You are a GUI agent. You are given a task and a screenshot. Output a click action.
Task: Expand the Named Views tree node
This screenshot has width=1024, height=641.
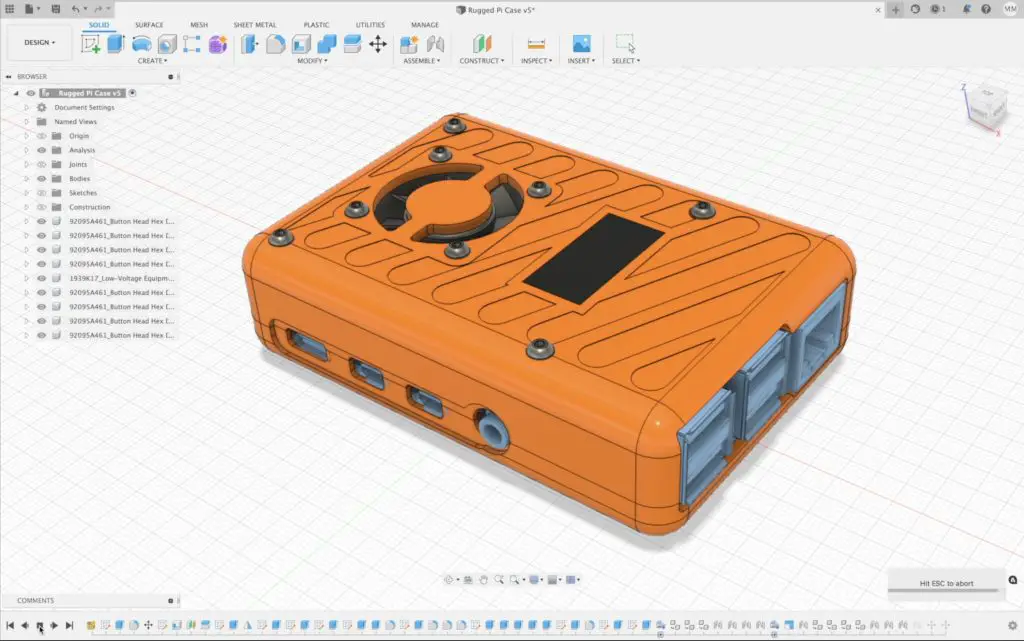point(27,122)
